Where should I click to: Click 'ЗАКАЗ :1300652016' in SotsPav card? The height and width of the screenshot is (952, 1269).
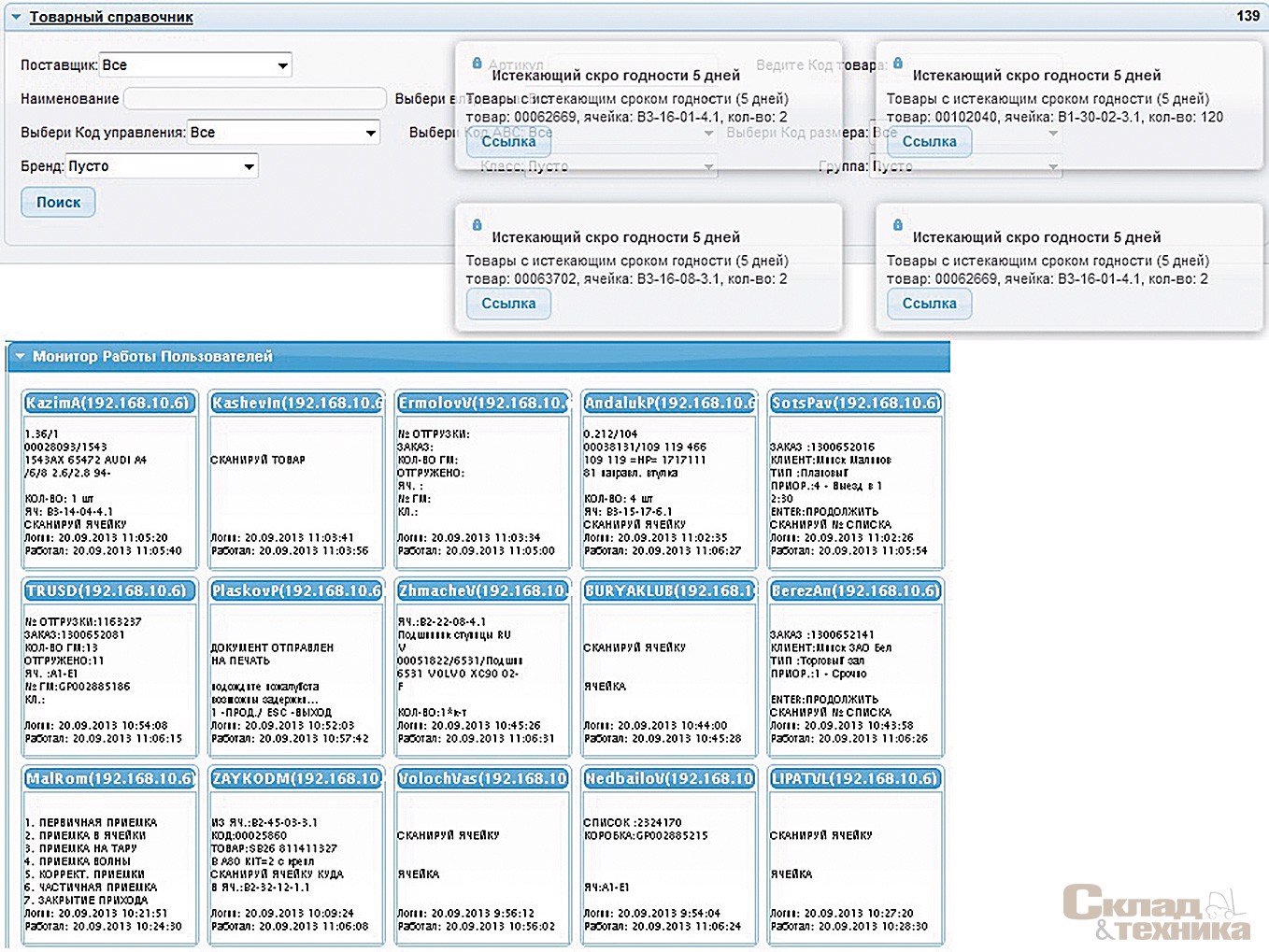[822, 448]
